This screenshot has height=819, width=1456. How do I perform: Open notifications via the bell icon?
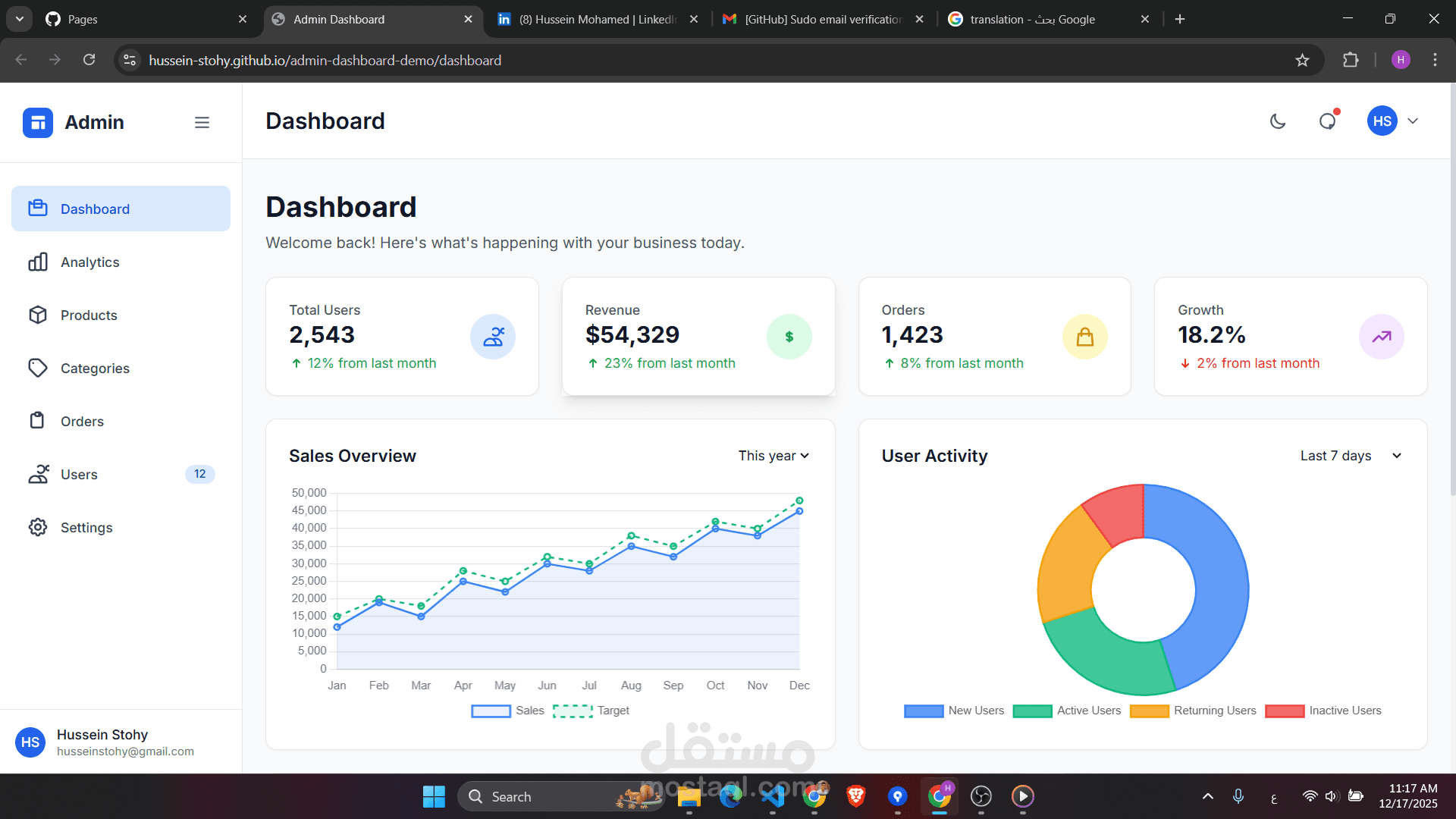point(1327,121)
